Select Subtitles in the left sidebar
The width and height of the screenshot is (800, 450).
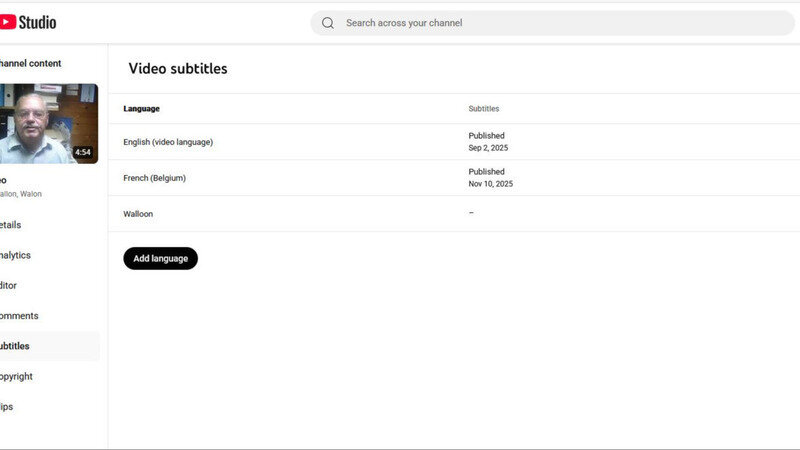15,346
